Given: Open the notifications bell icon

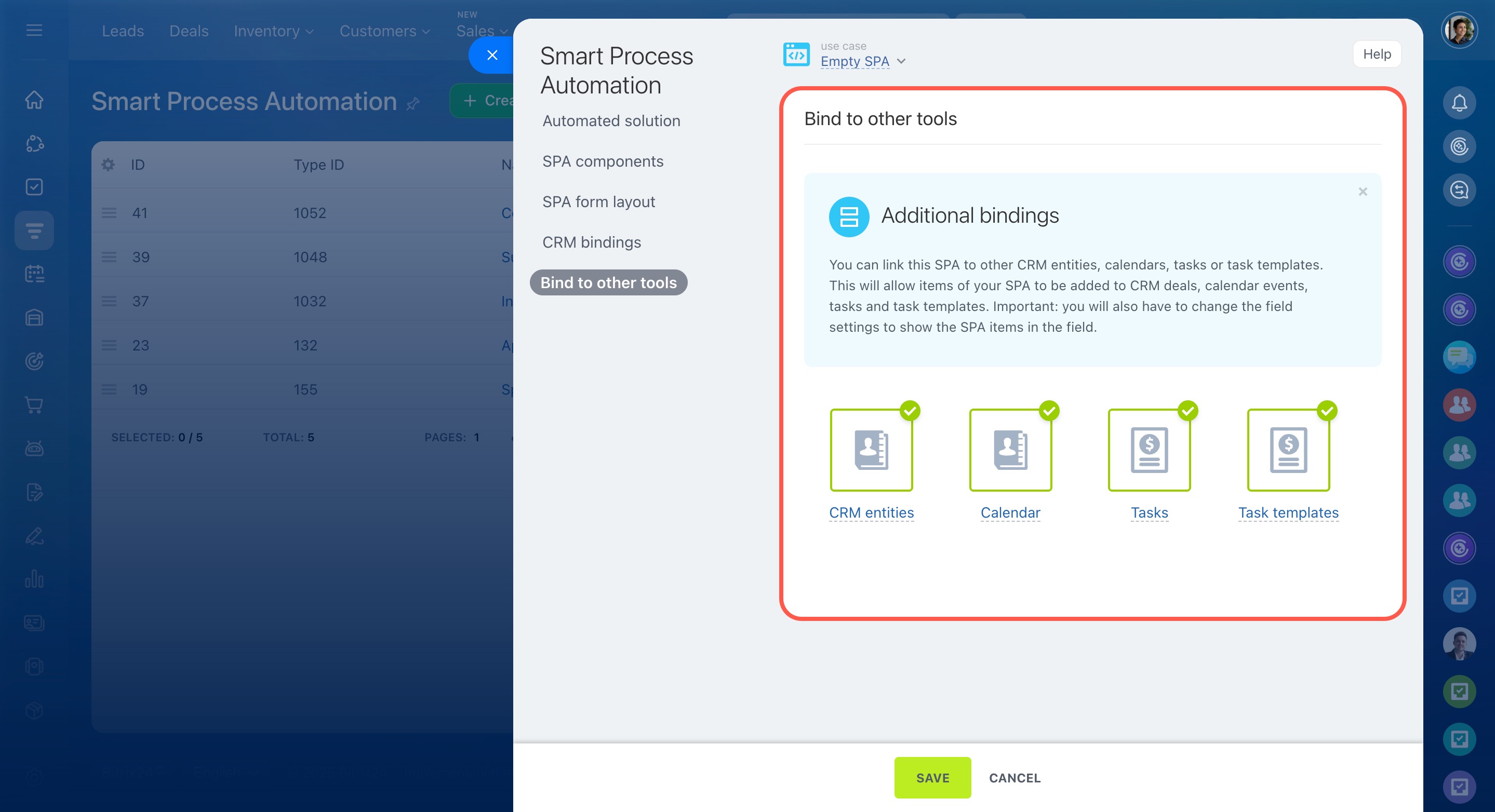Looking at the screenshot, I should pyautogui.click(x=1459, y=103).
